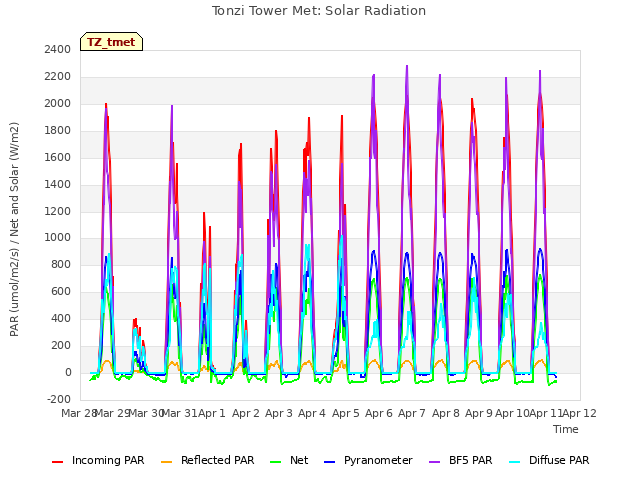Click the cyan Diffuse PAR legend swatch

(515, 462)
